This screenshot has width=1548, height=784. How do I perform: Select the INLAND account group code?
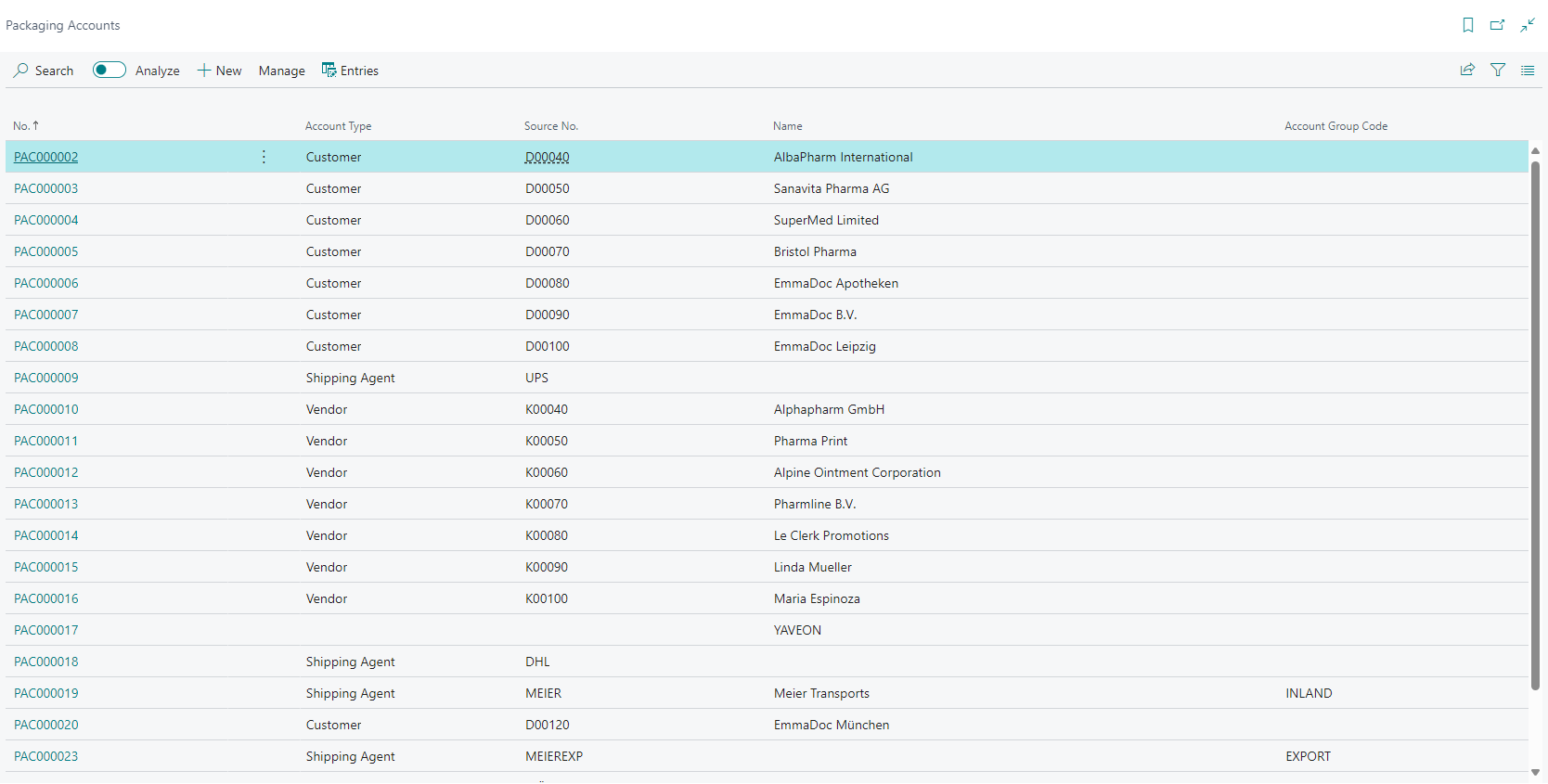tap(1309, 693)
